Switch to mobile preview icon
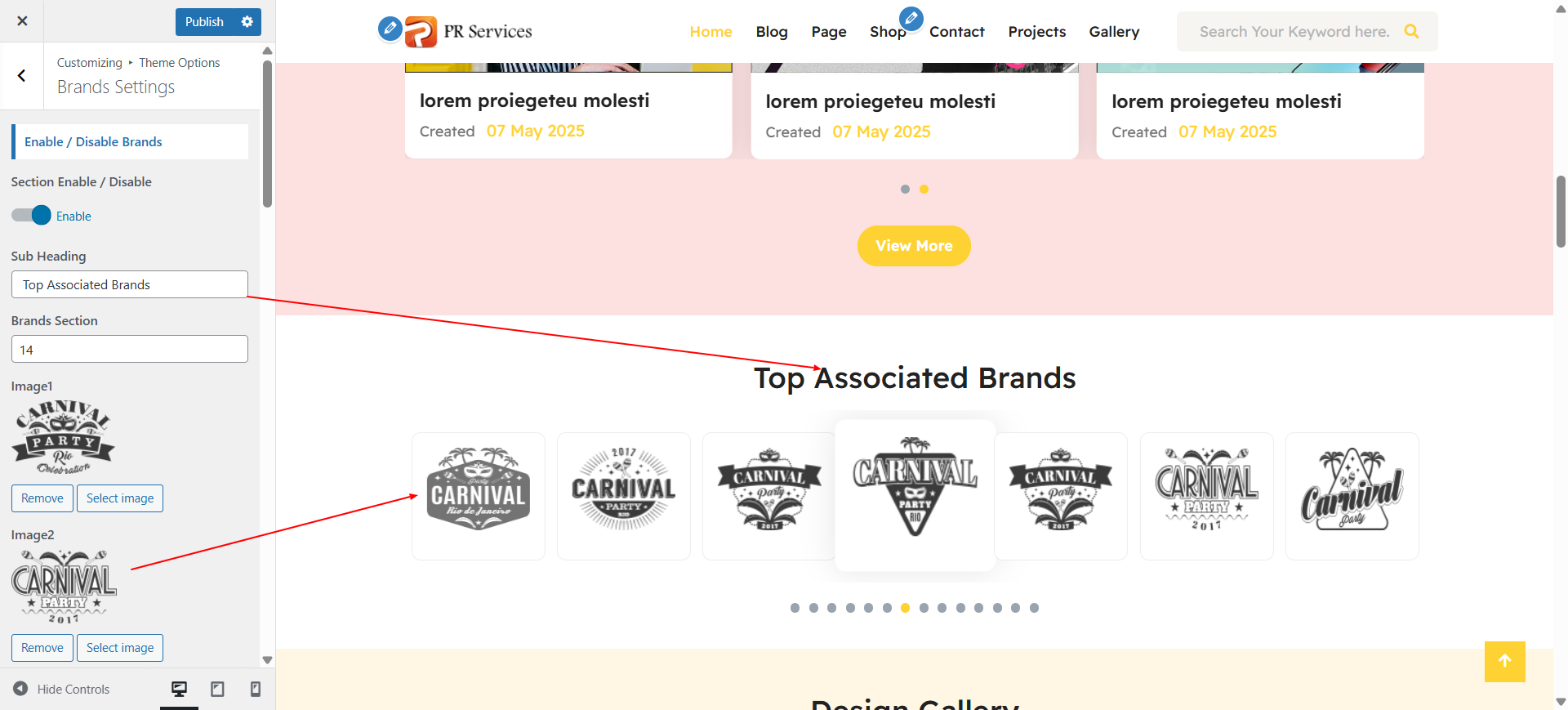Screen dimensions: 1568x710 256,689
